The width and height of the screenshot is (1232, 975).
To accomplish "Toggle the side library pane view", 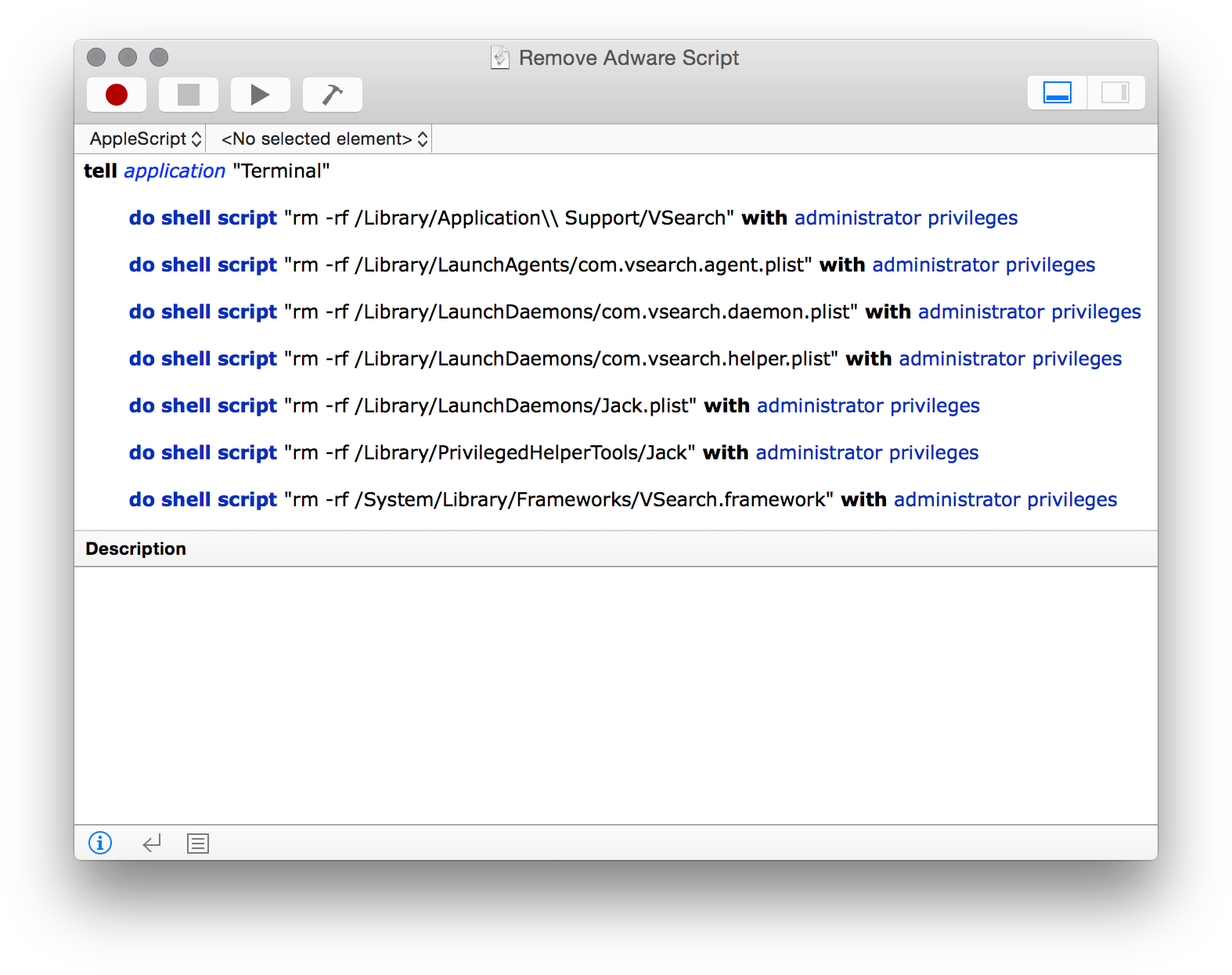I will click(x=1115, y=93).
